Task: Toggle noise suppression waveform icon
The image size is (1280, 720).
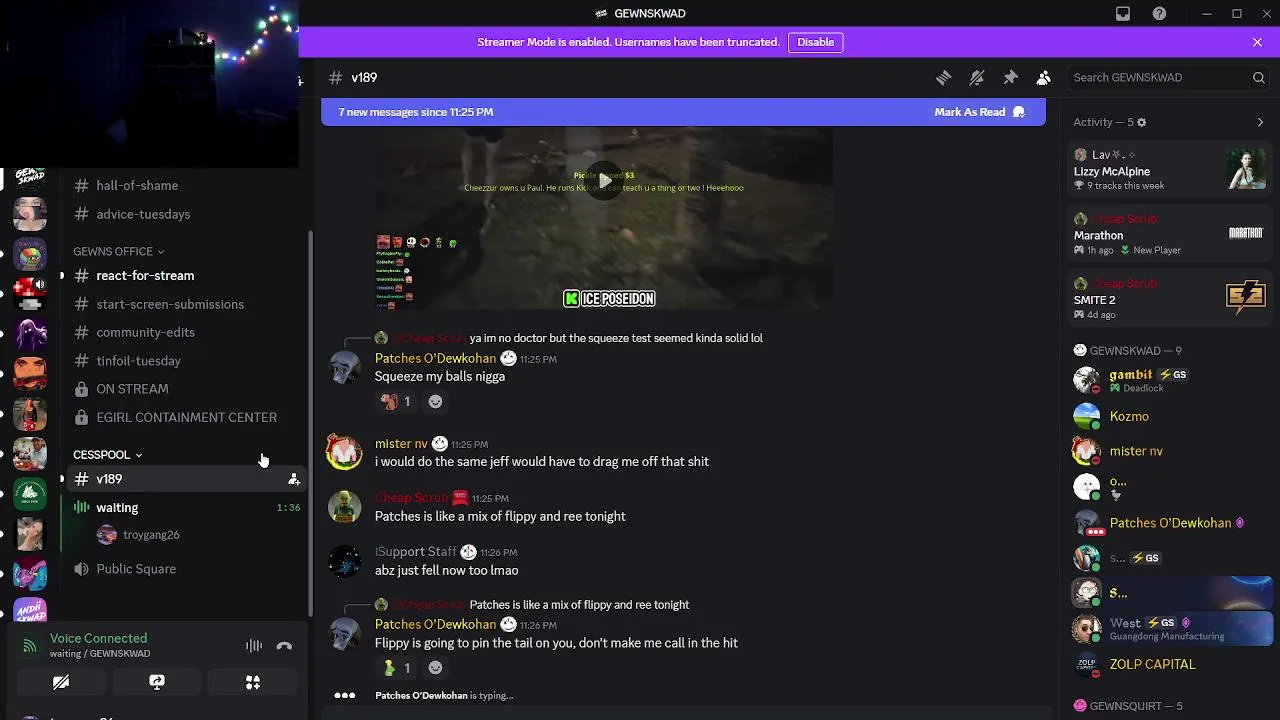Action: [254, 646]
